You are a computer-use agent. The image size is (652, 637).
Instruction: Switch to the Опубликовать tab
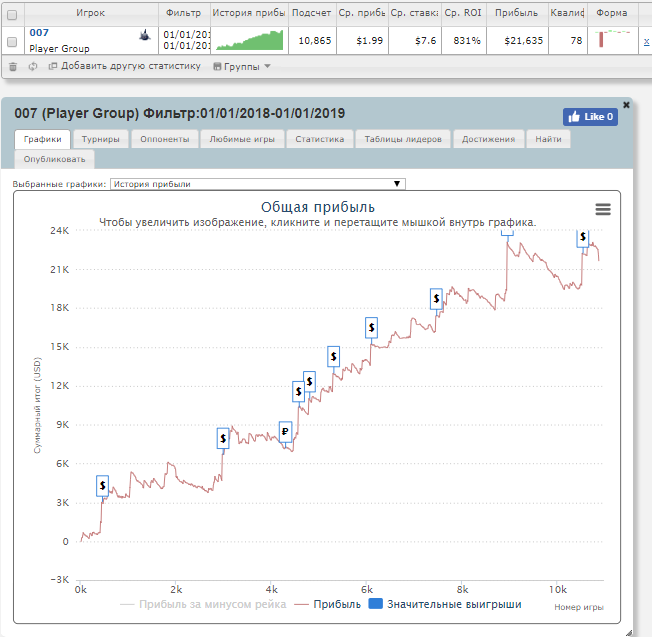[x=54, y=159]
